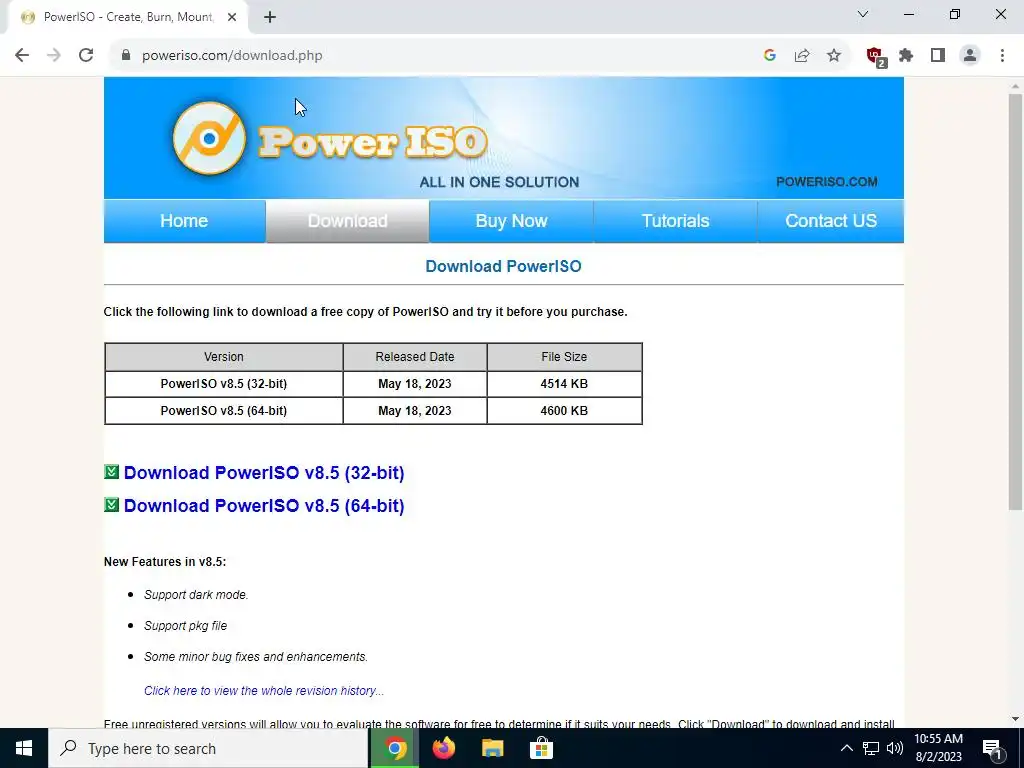This screenshot has width=1024, height=768.
Task: Open Google search icon in address bar
Action: (x=770, y=56)
